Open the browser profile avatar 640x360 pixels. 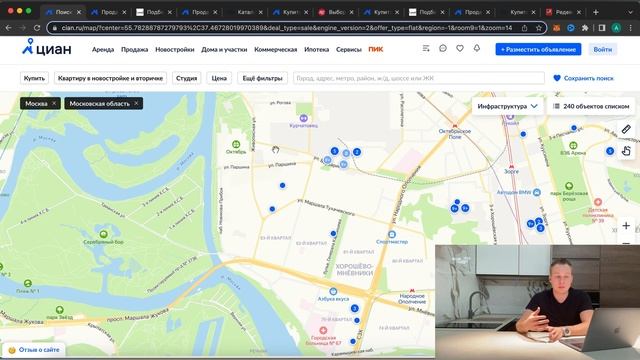tap(616, 28)
